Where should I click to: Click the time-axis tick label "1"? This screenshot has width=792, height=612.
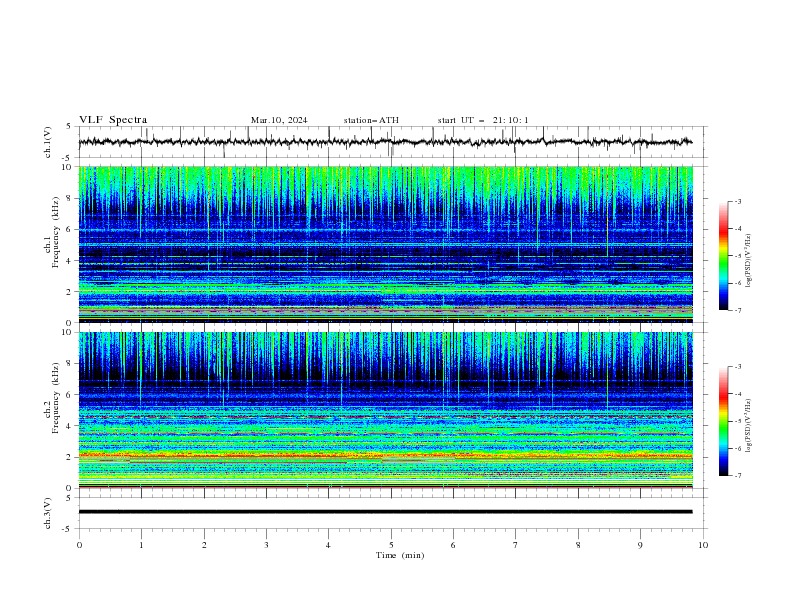pyautogui.click(x=141, y=545)
